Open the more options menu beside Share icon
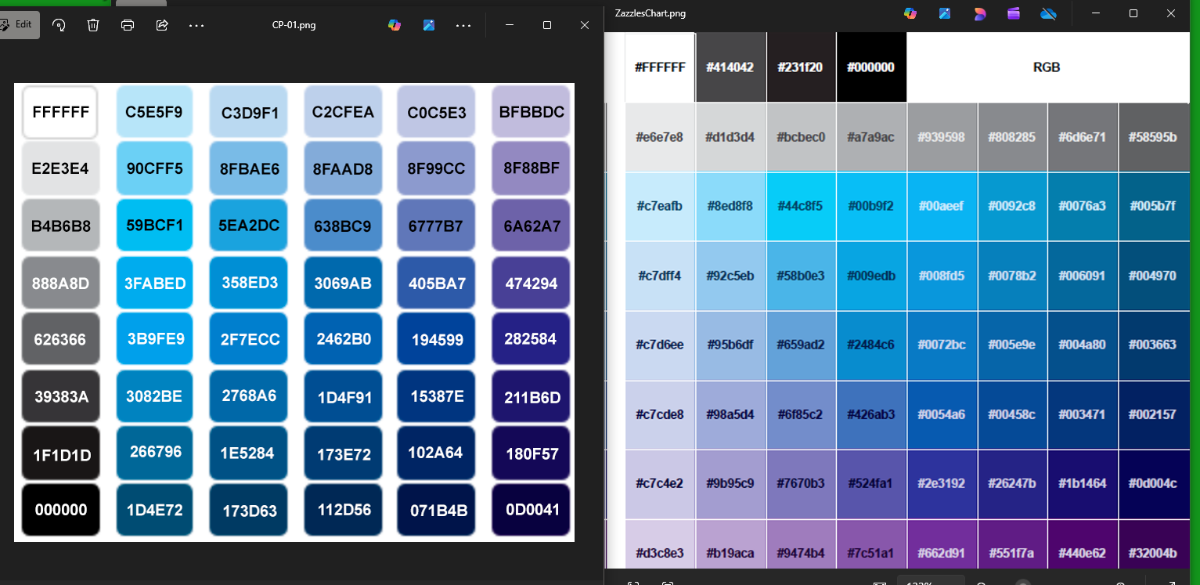1200x585 pixels. click(196, 25)
